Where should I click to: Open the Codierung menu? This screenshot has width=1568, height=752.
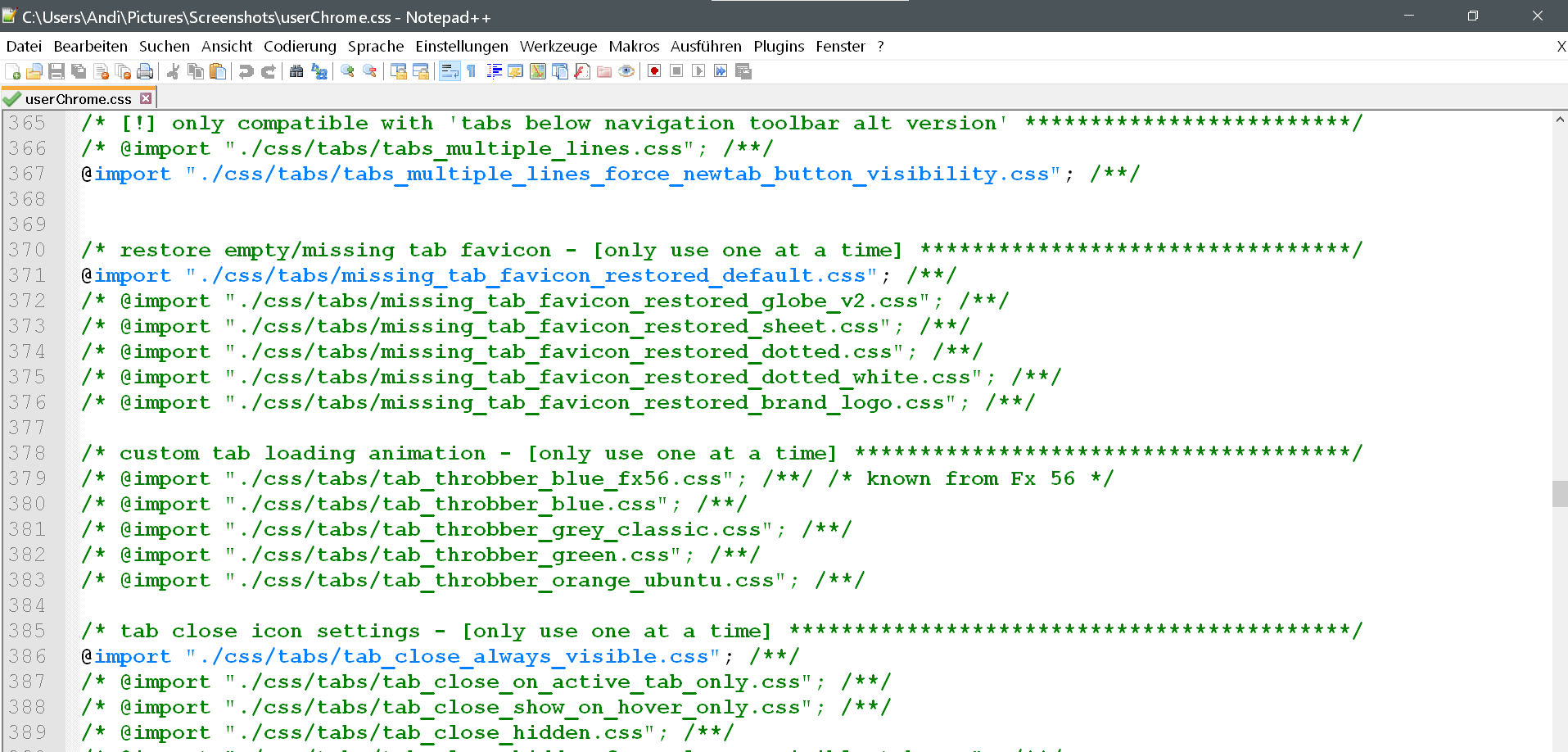tap(300, 47)
